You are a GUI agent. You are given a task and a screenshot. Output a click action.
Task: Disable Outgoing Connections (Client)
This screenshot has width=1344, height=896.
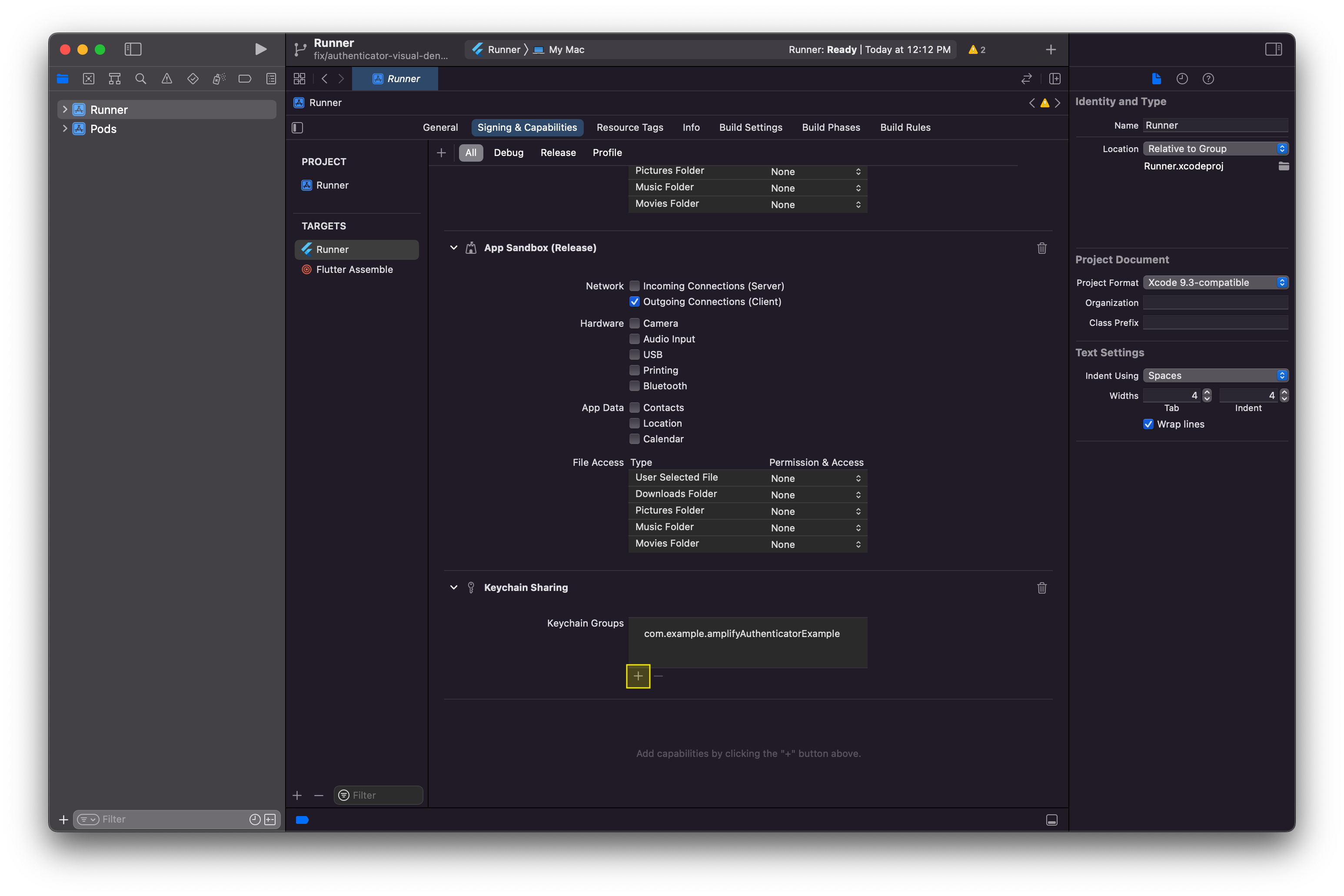pos(634,302)
